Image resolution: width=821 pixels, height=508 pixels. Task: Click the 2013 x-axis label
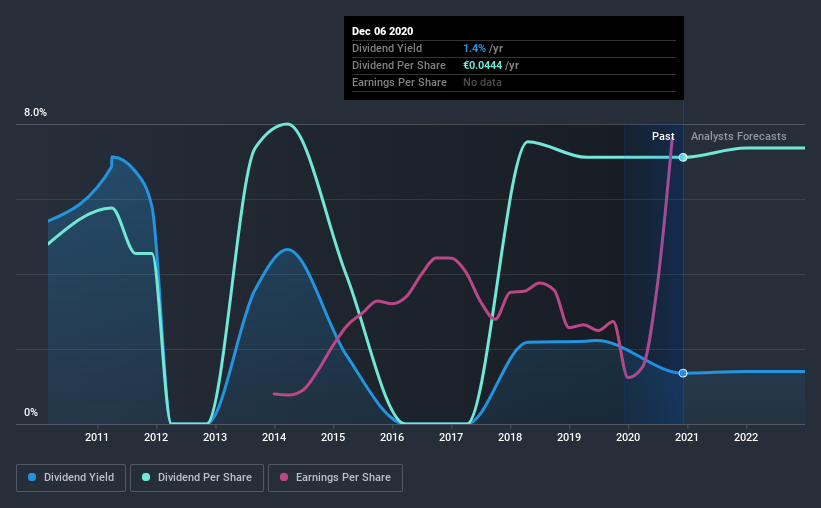tap(215, 437)
